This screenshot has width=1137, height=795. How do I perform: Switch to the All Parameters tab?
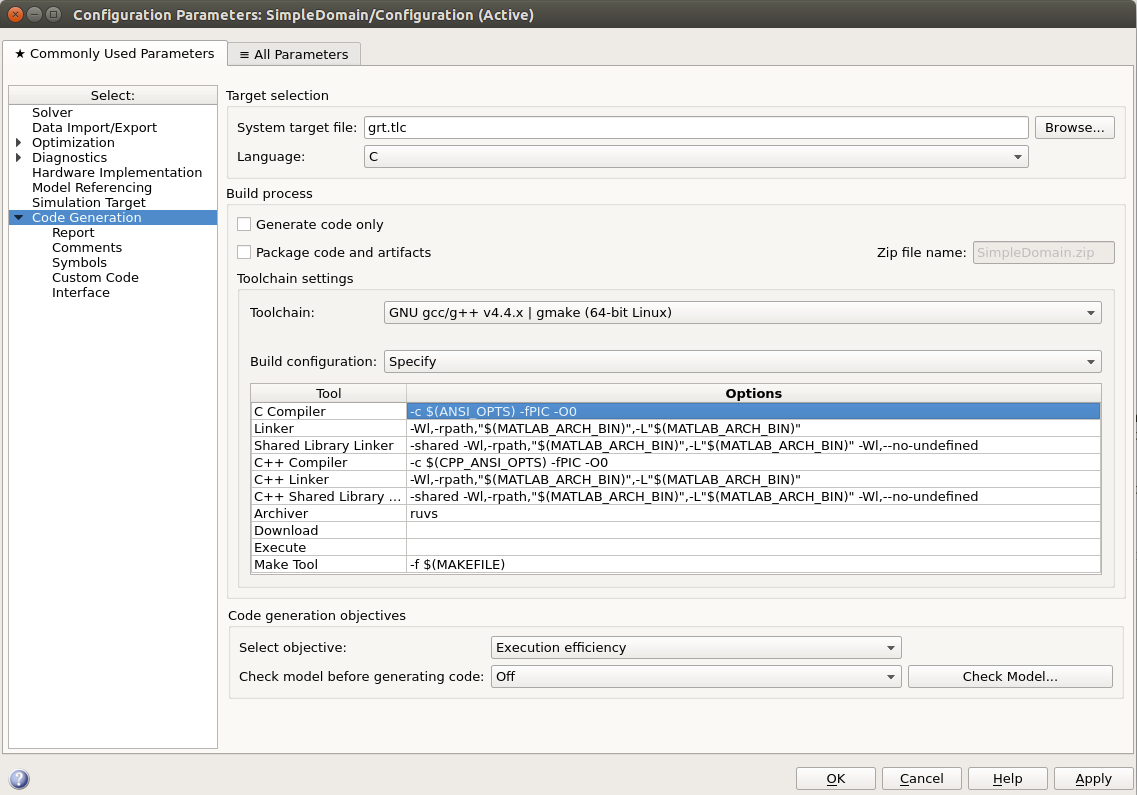click(x=293, y=54)
